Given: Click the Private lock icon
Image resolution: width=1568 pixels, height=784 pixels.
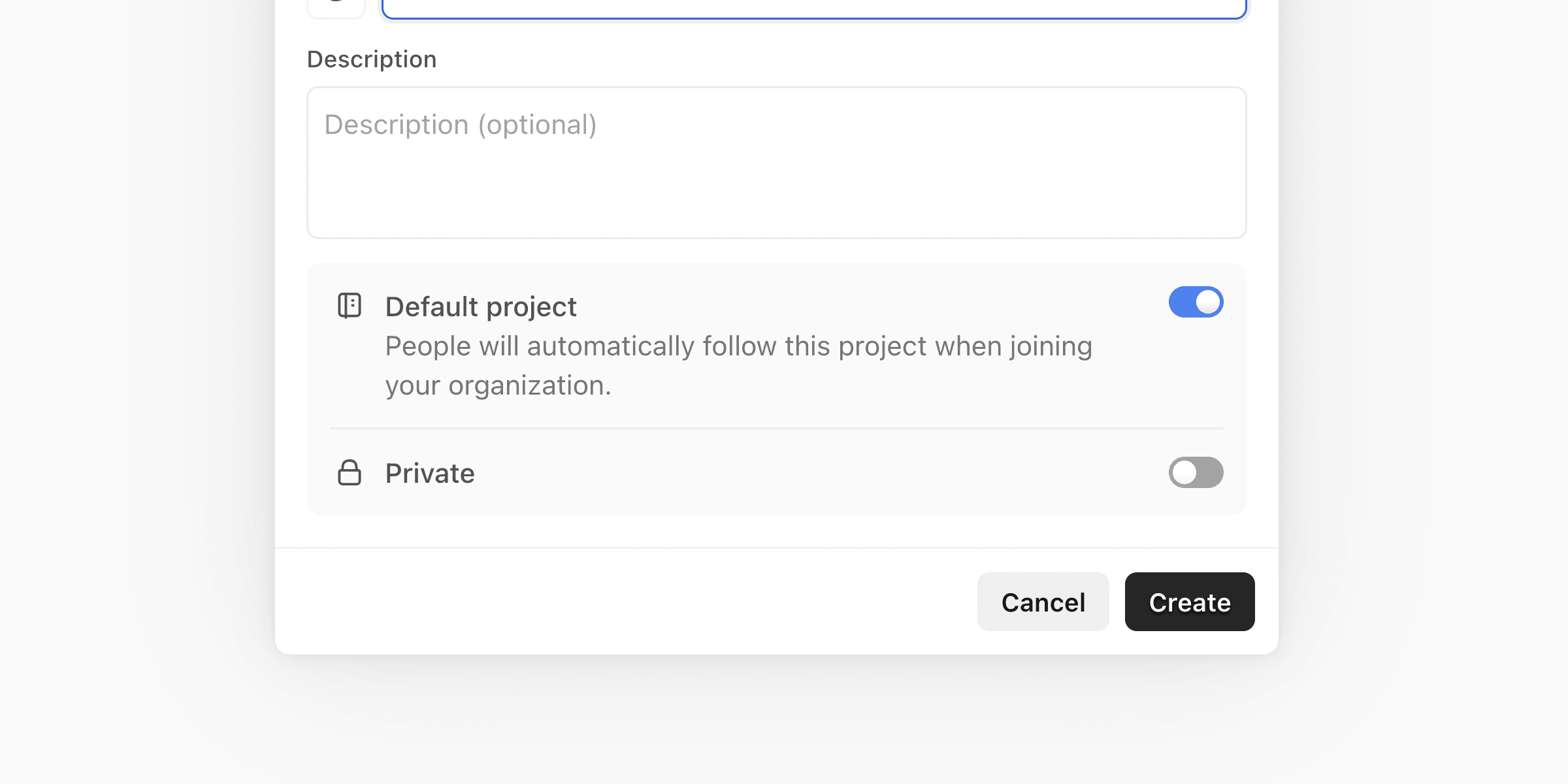Looking at the screenshot, I should click(349, 472).
